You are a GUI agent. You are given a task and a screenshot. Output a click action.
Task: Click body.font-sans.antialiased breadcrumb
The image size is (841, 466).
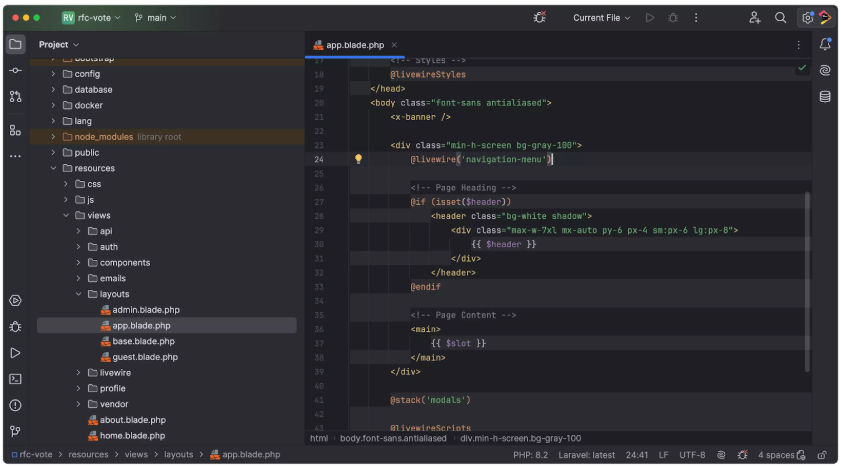(393, 439)
